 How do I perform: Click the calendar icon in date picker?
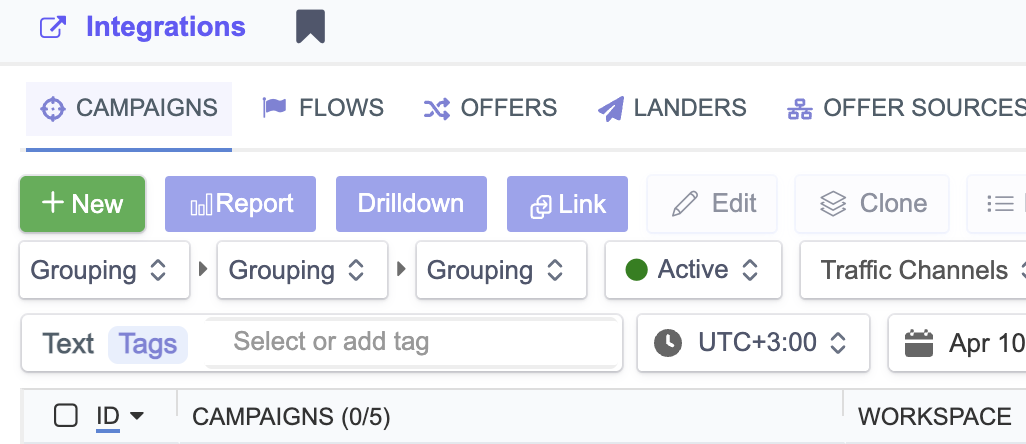coord(918,343)
